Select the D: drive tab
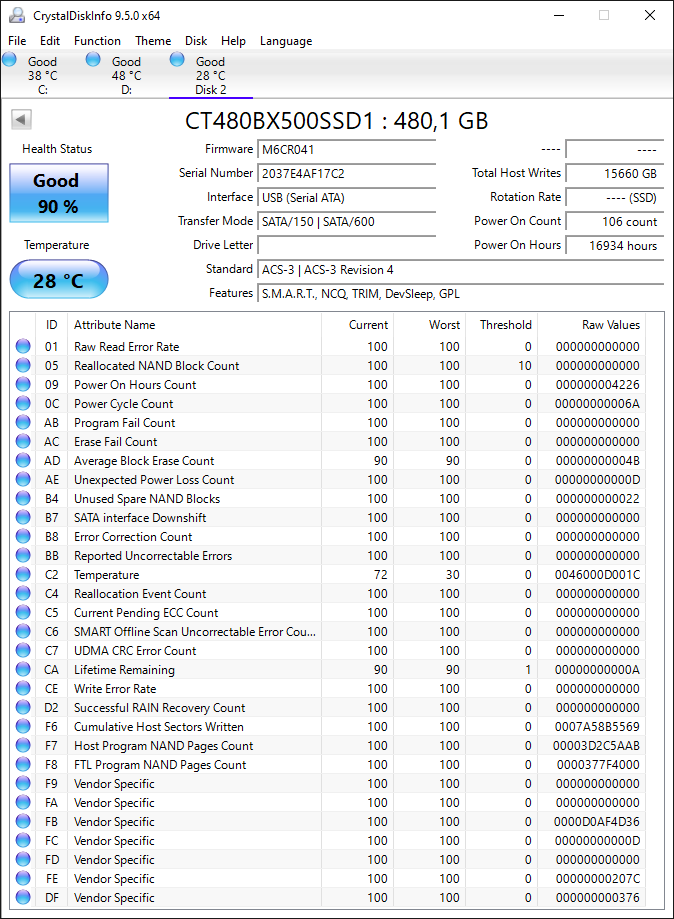The image size is (674, 919). point(127,75)
